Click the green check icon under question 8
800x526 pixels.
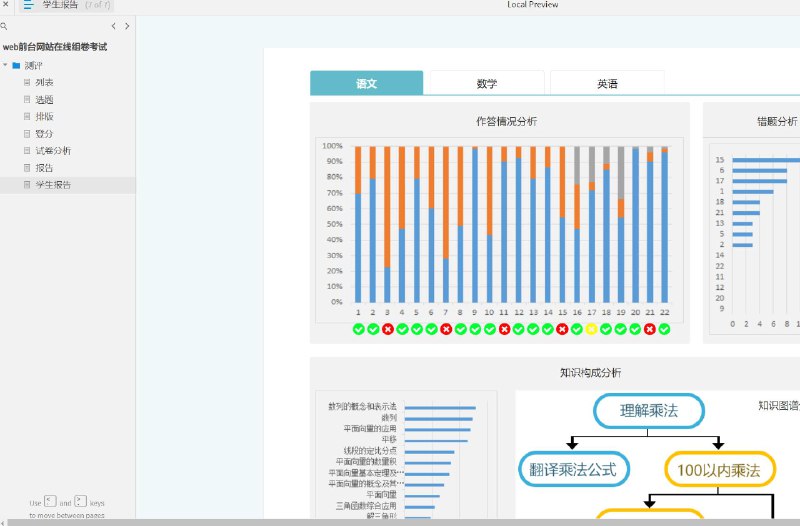[x=460, y=330]
